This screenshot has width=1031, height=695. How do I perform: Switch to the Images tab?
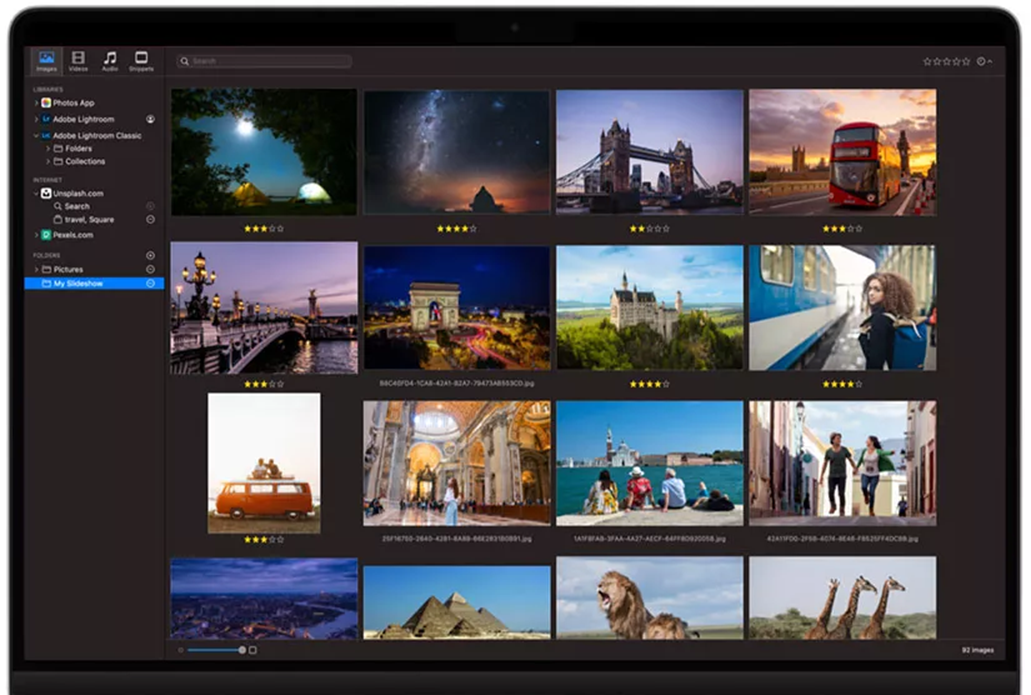point(46,61)
